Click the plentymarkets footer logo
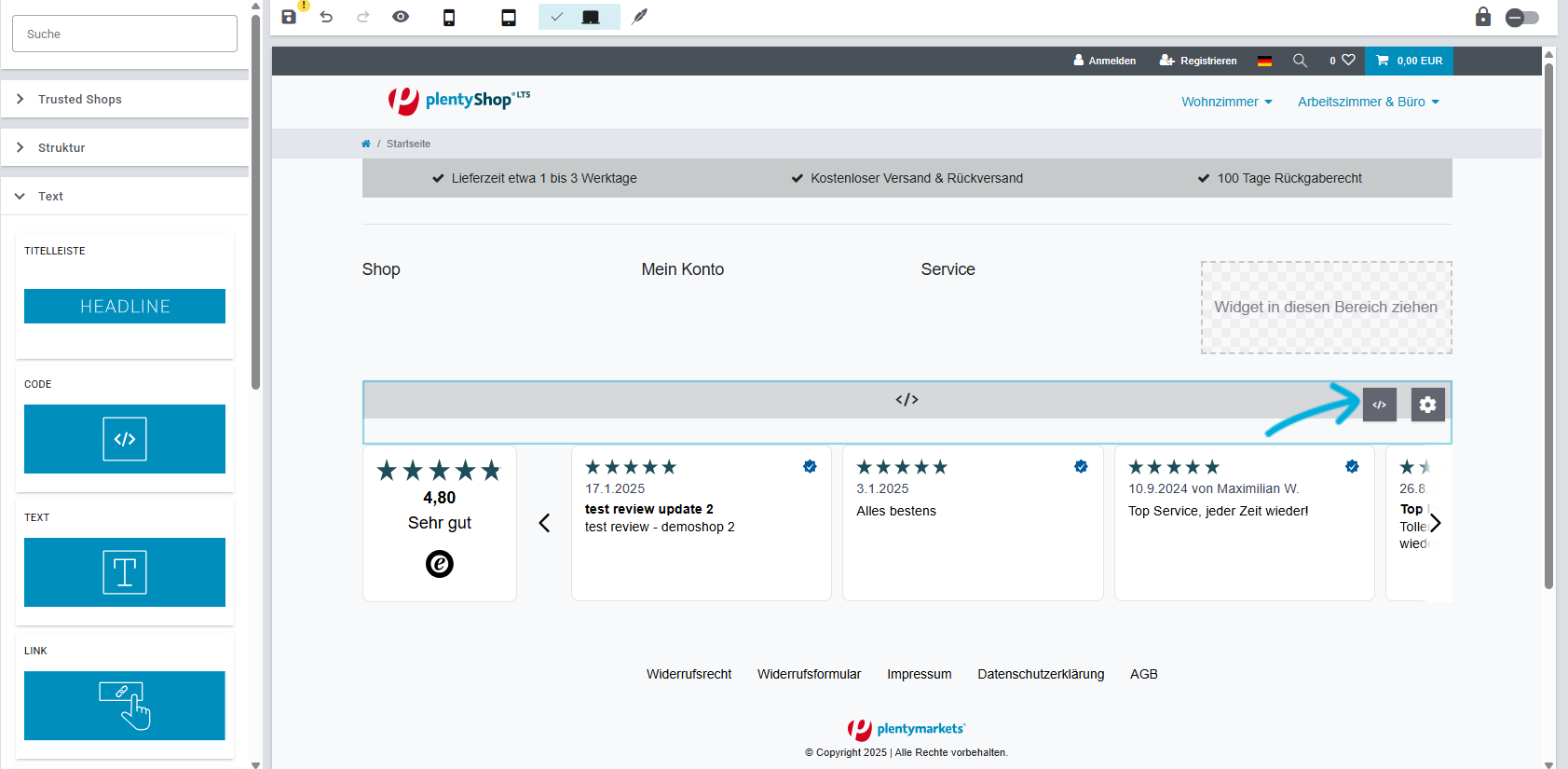1568x769 pixels. click(907, 729)
